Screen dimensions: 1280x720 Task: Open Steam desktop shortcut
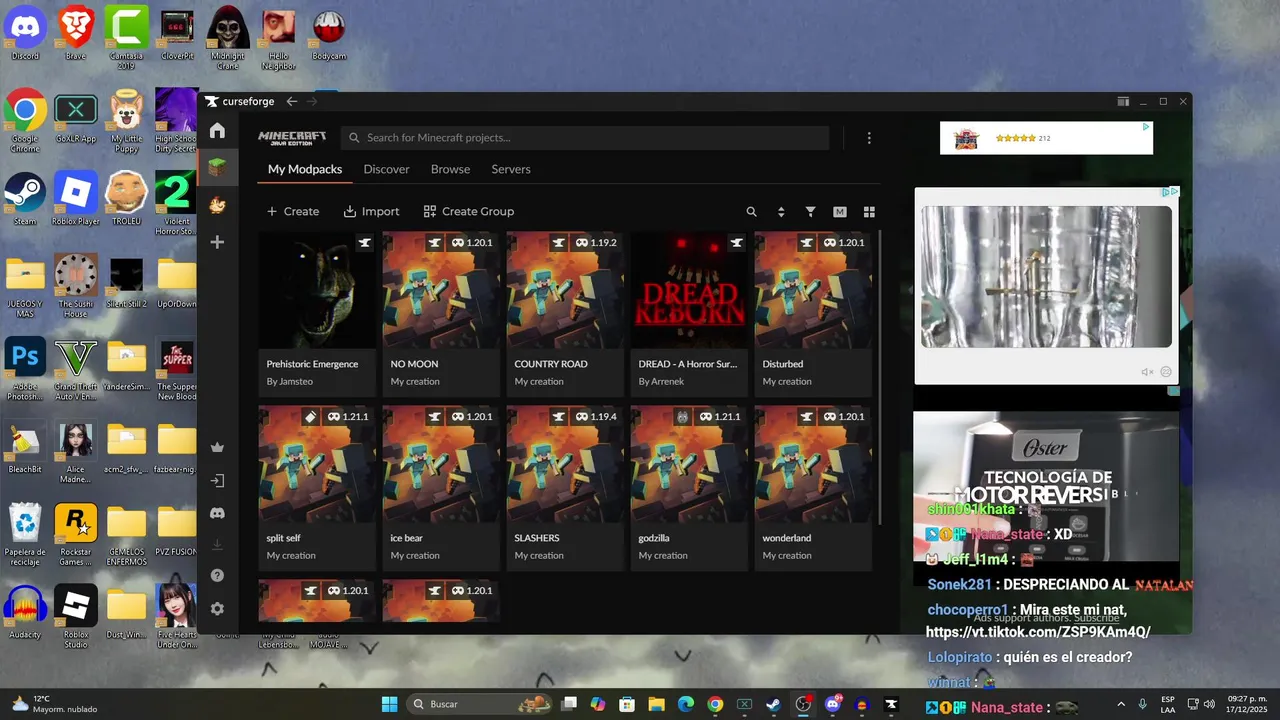25,198
